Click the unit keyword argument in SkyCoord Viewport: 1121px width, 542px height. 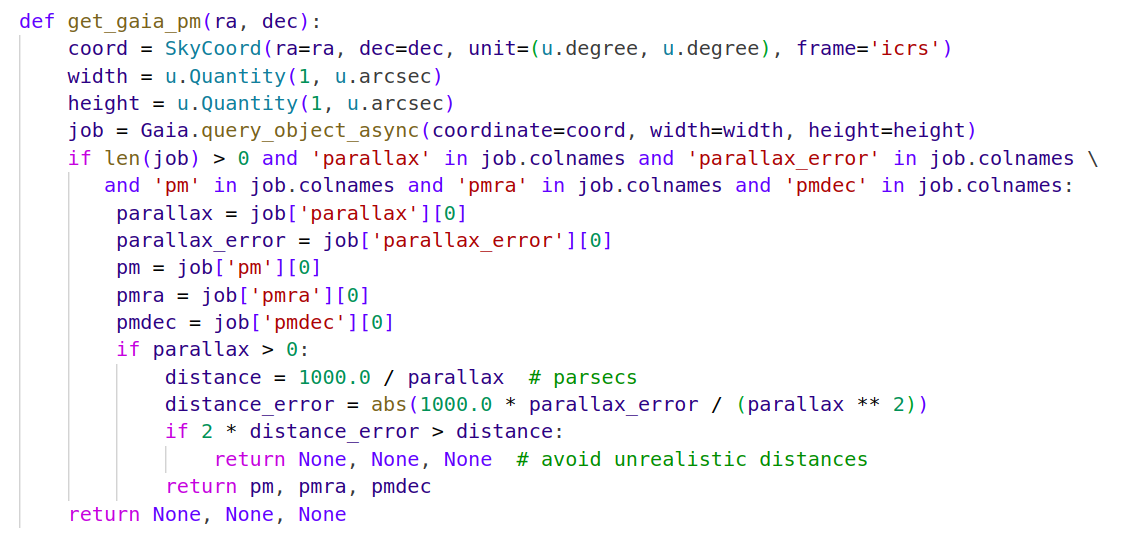(499, 49)
